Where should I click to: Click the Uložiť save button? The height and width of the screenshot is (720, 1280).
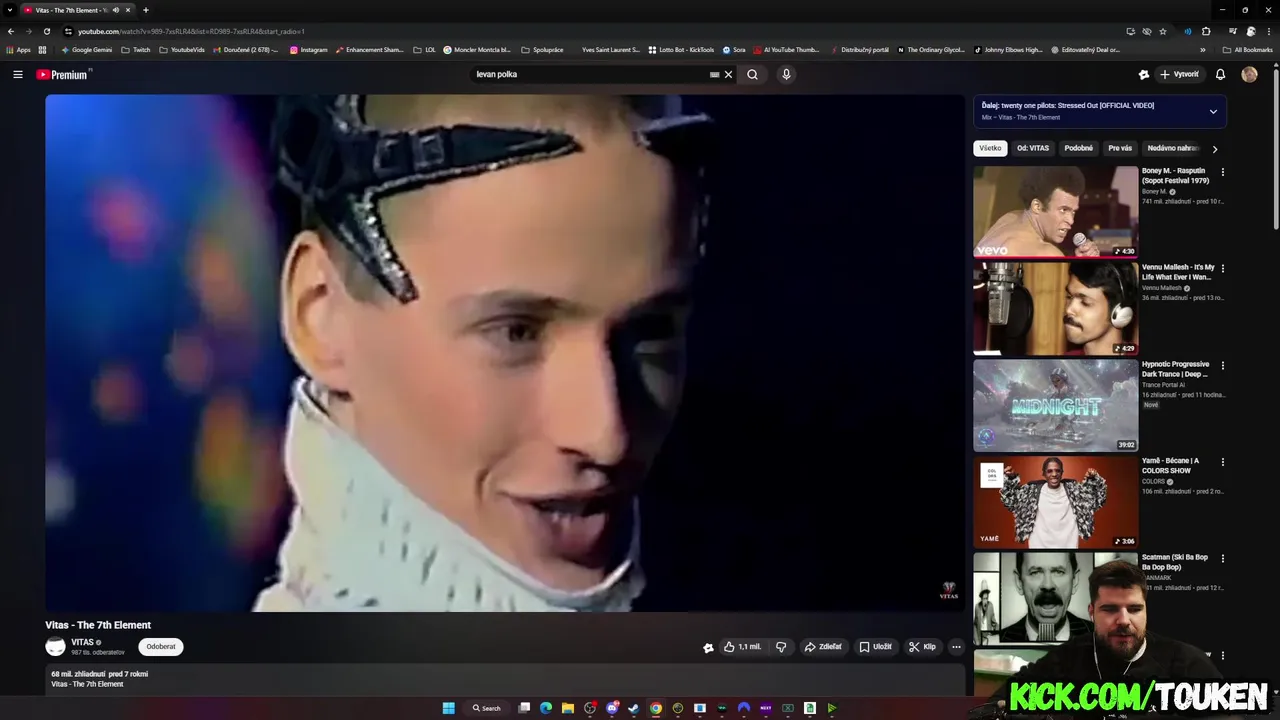tap(875, 647)
